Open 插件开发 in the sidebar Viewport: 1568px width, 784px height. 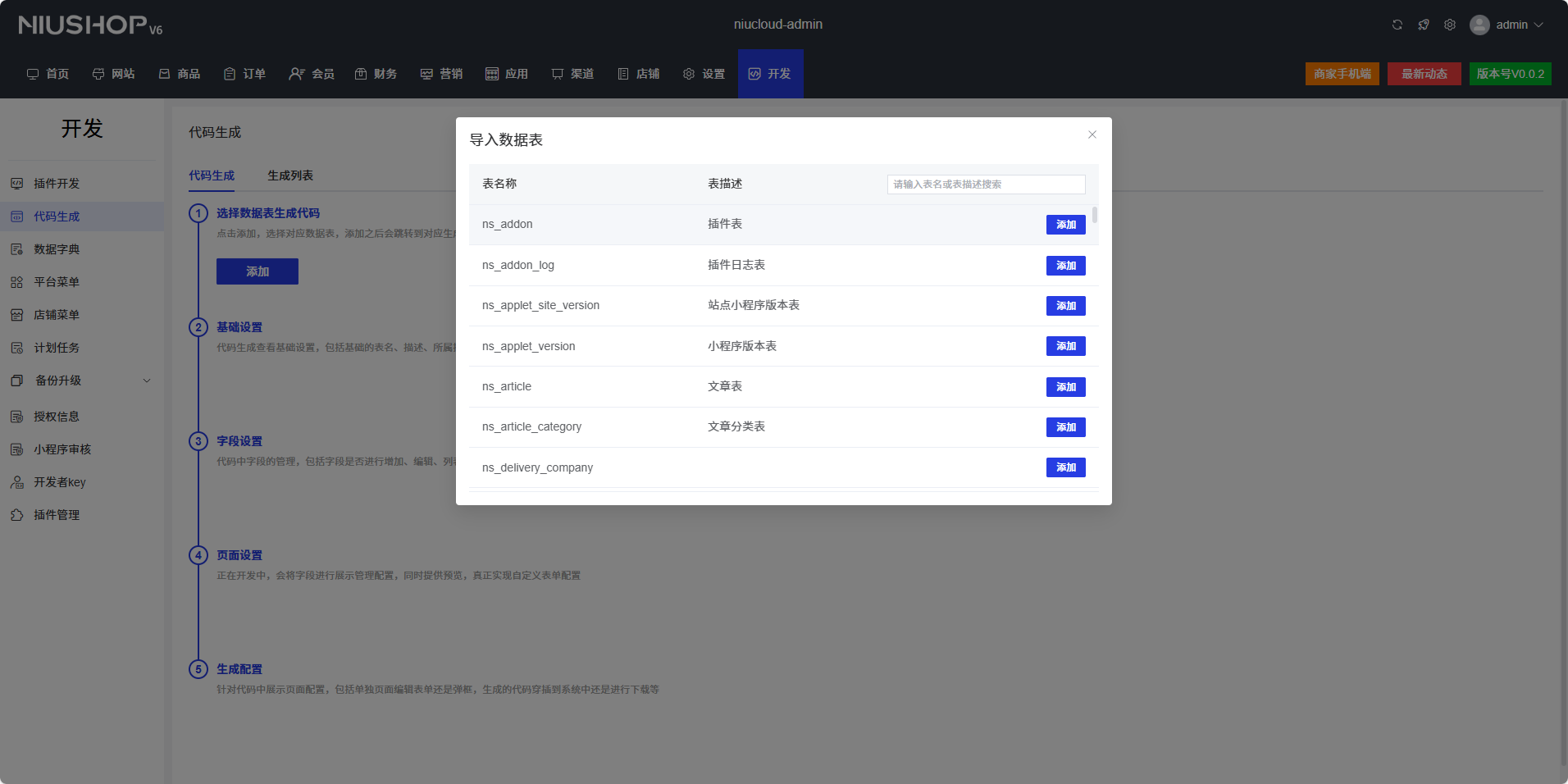tap(57, 184)
